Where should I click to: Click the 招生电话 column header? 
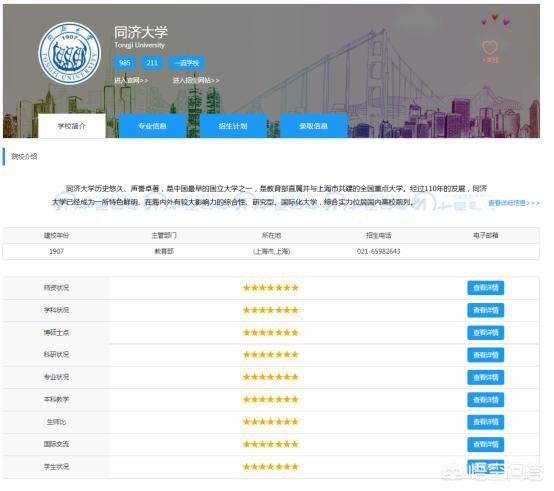click(378, 236)
